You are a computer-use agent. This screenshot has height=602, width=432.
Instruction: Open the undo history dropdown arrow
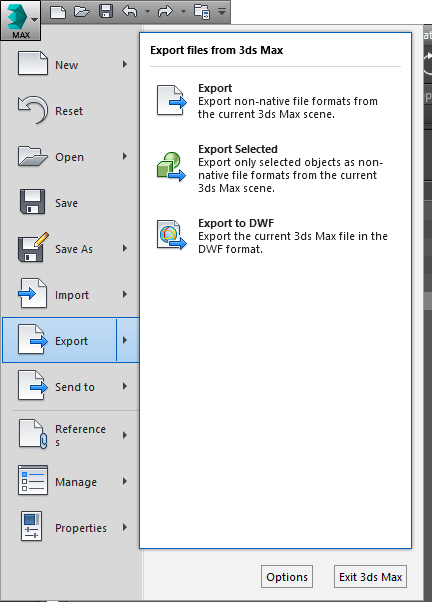point(147,12)
